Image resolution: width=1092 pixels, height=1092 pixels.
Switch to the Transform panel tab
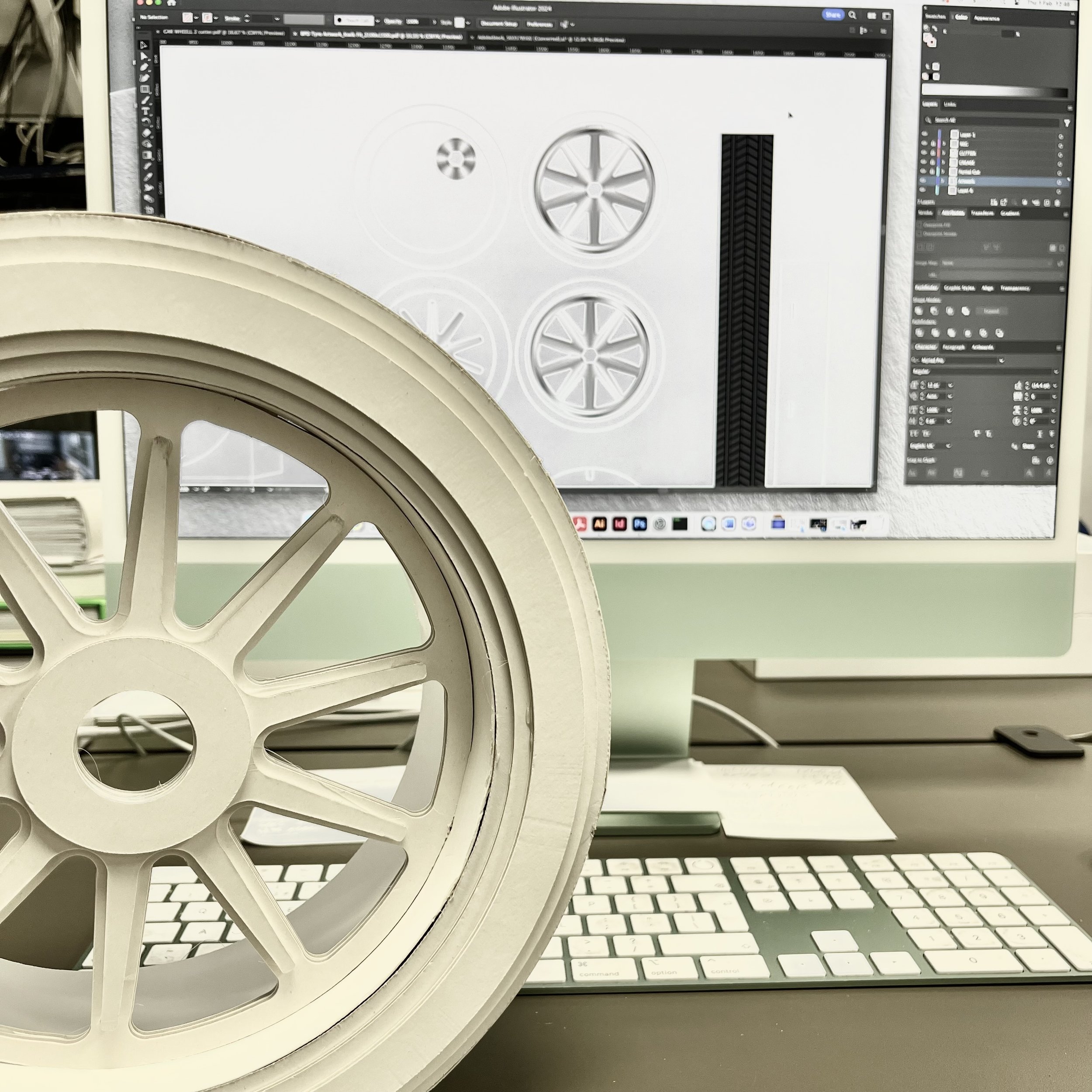[x=982, y=213]
